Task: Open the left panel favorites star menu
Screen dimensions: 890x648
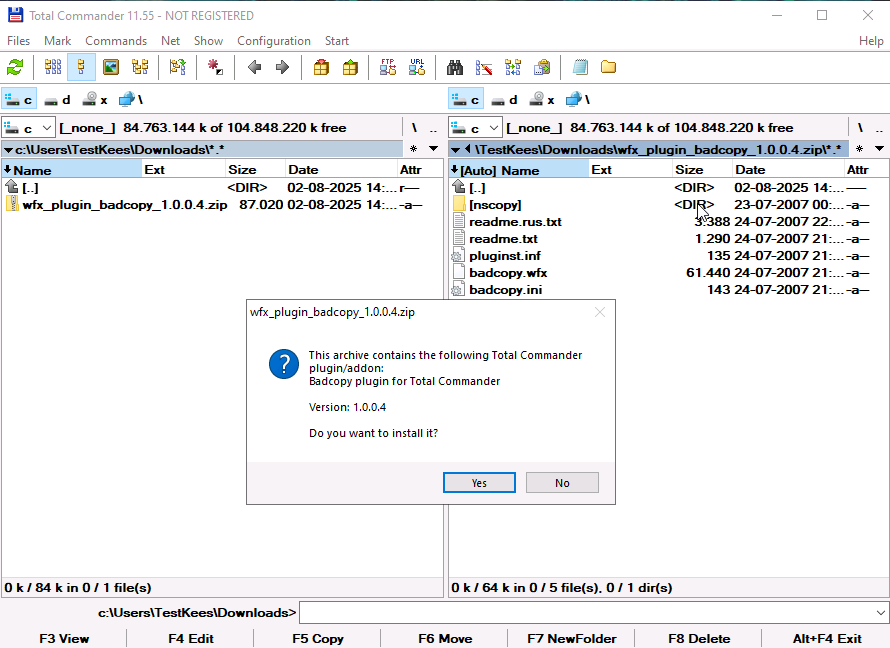Action: click(x=413, y=149)
